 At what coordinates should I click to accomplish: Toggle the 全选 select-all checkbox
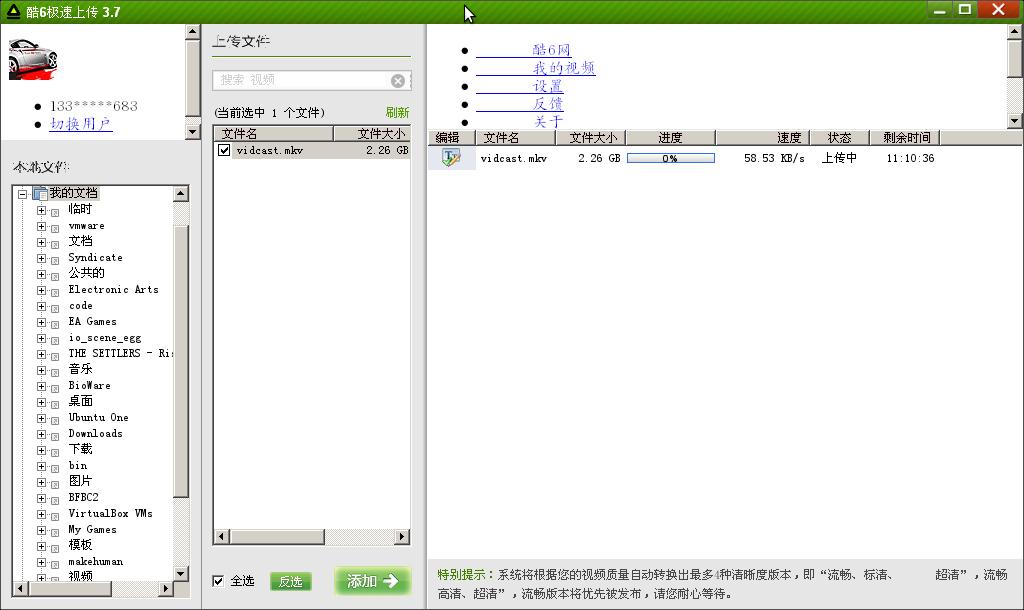point(218,581)
